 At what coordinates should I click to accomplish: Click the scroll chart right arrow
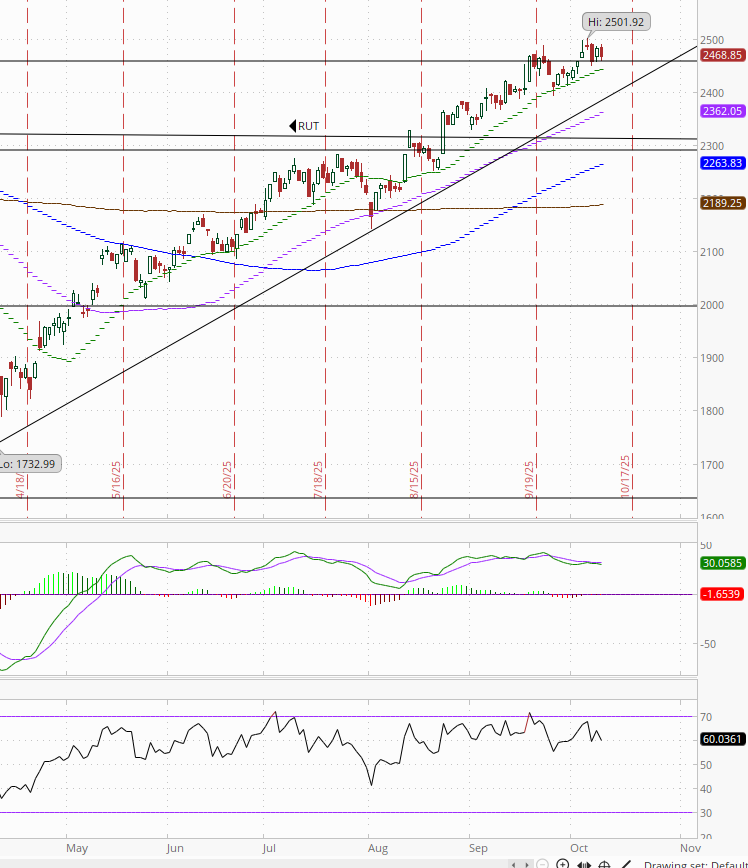(x=527, y=865)
